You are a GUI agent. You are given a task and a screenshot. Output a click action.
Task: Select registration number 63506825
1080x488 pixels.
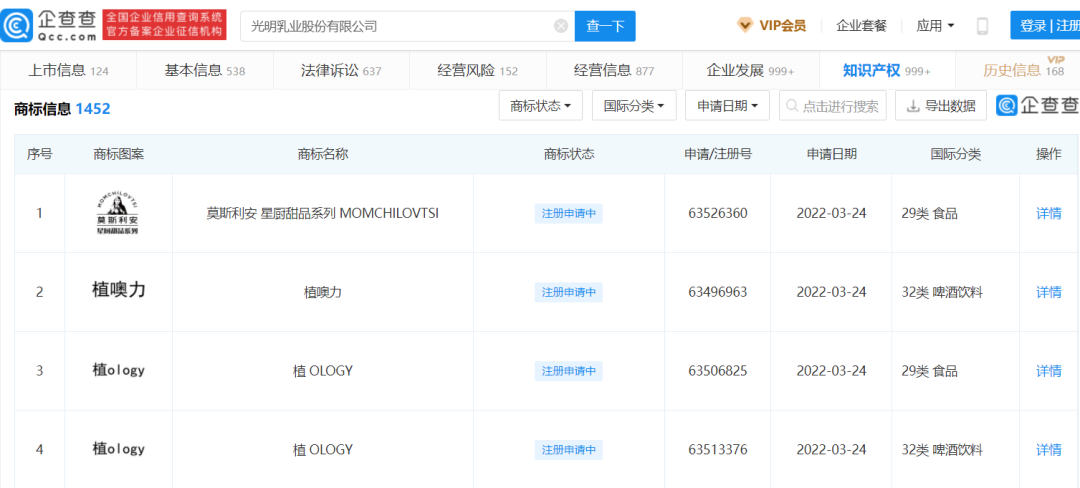[x=717, y=371]
